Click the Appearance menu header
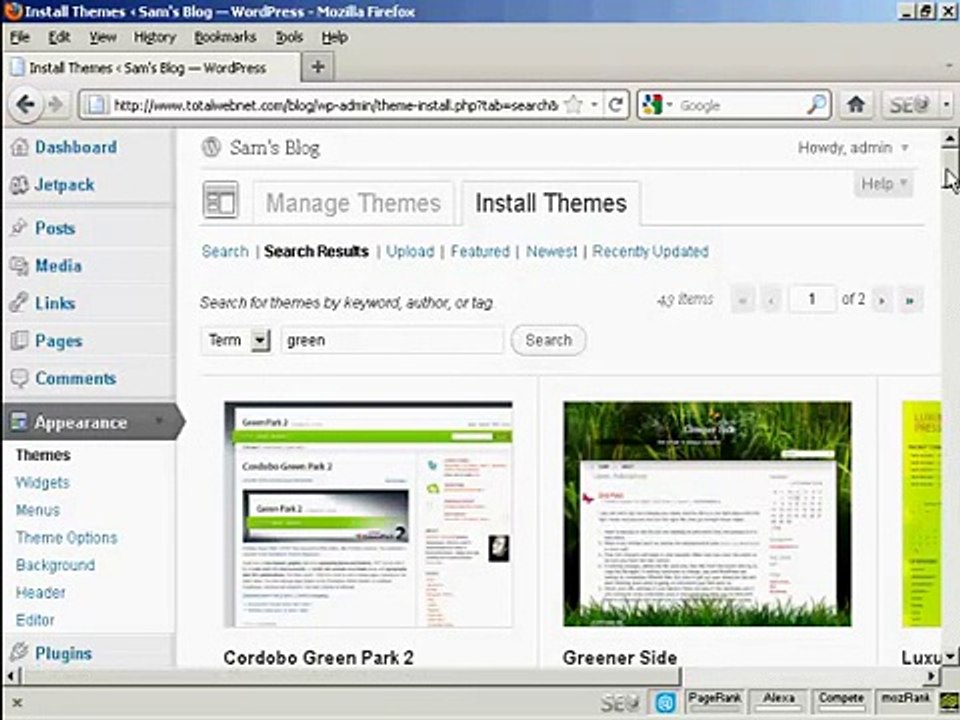 [x=80, y=422]
